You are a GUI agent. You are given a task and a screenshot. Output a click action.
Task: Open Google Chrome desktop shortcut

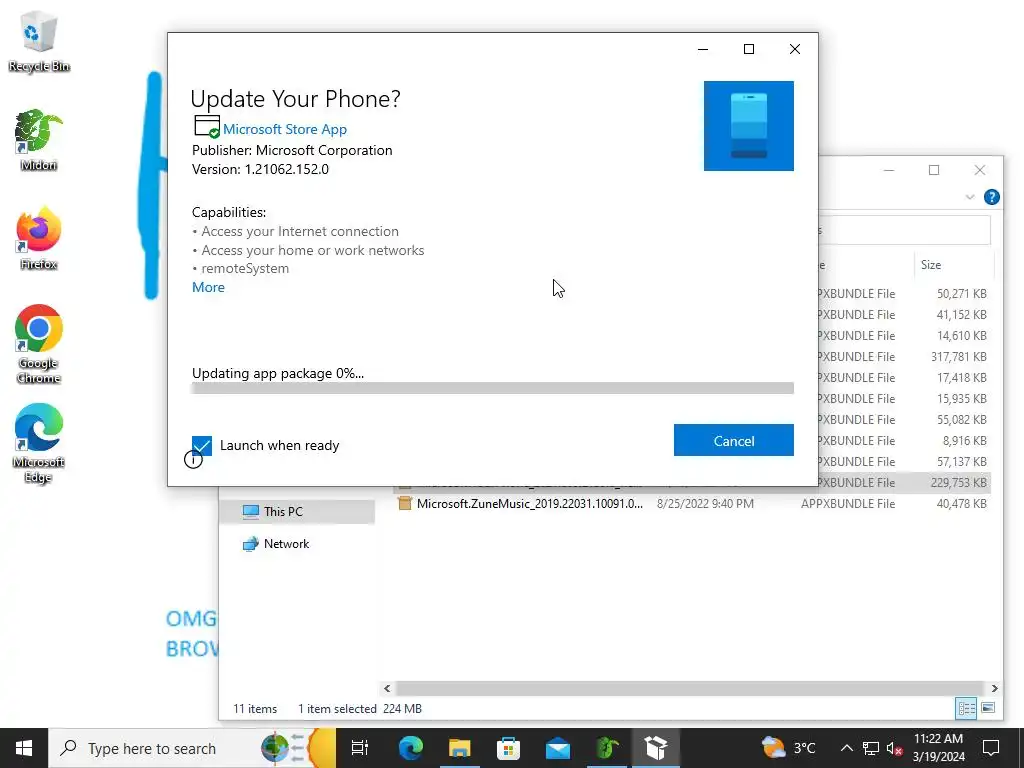(x=39, y=344)
